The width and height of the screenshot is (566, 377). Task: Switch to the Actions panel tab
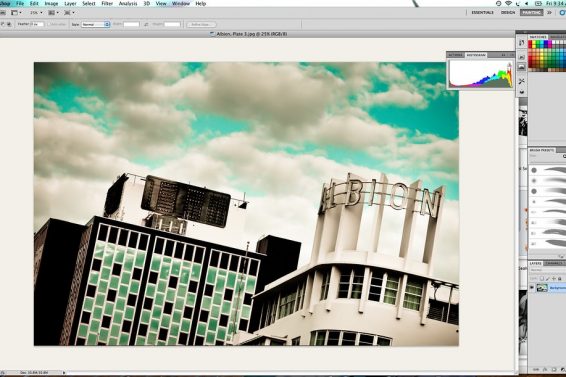pos(456,55)
